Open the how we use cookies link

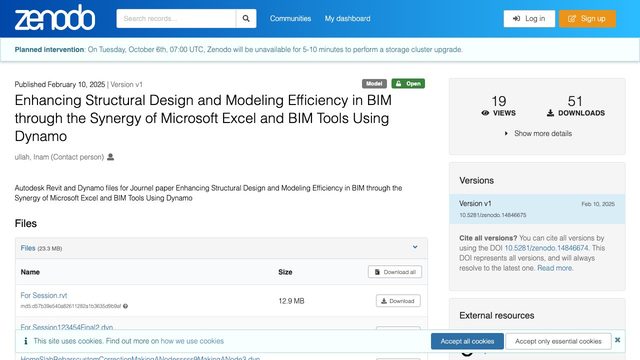tap(192, 341)
